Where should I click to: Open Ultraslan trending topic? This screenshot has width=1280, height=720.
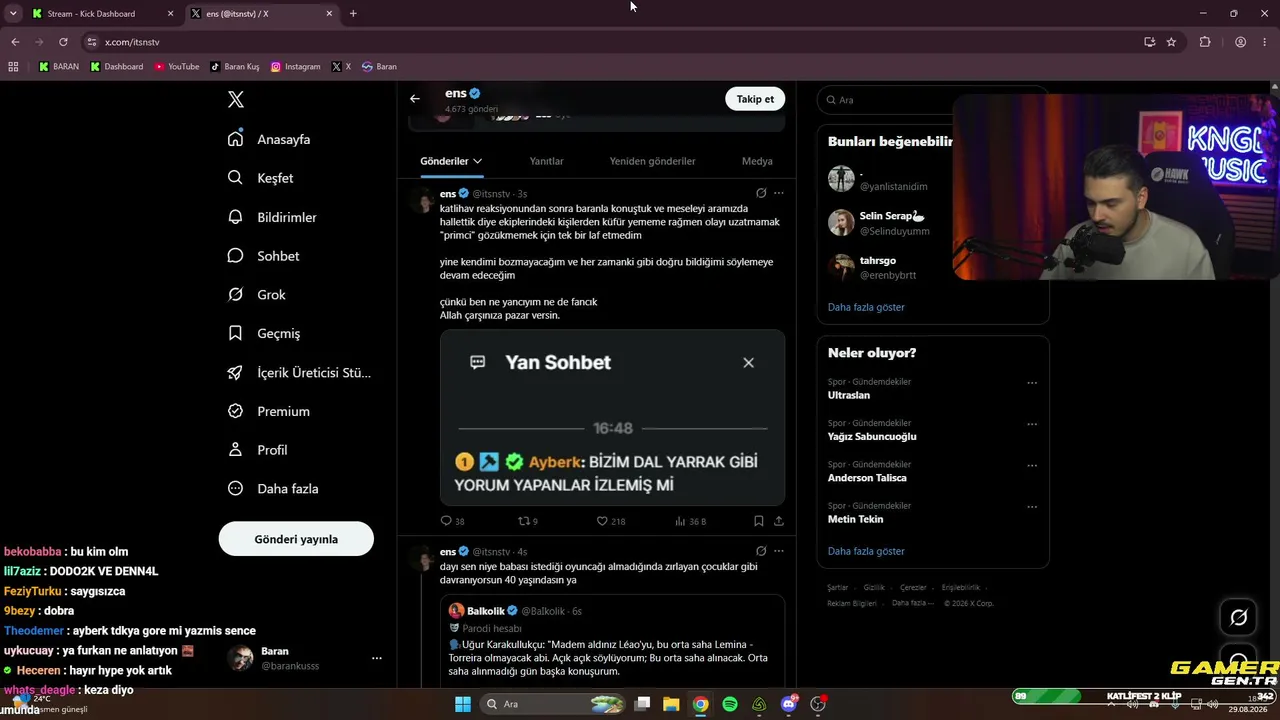tap(849, 395)
